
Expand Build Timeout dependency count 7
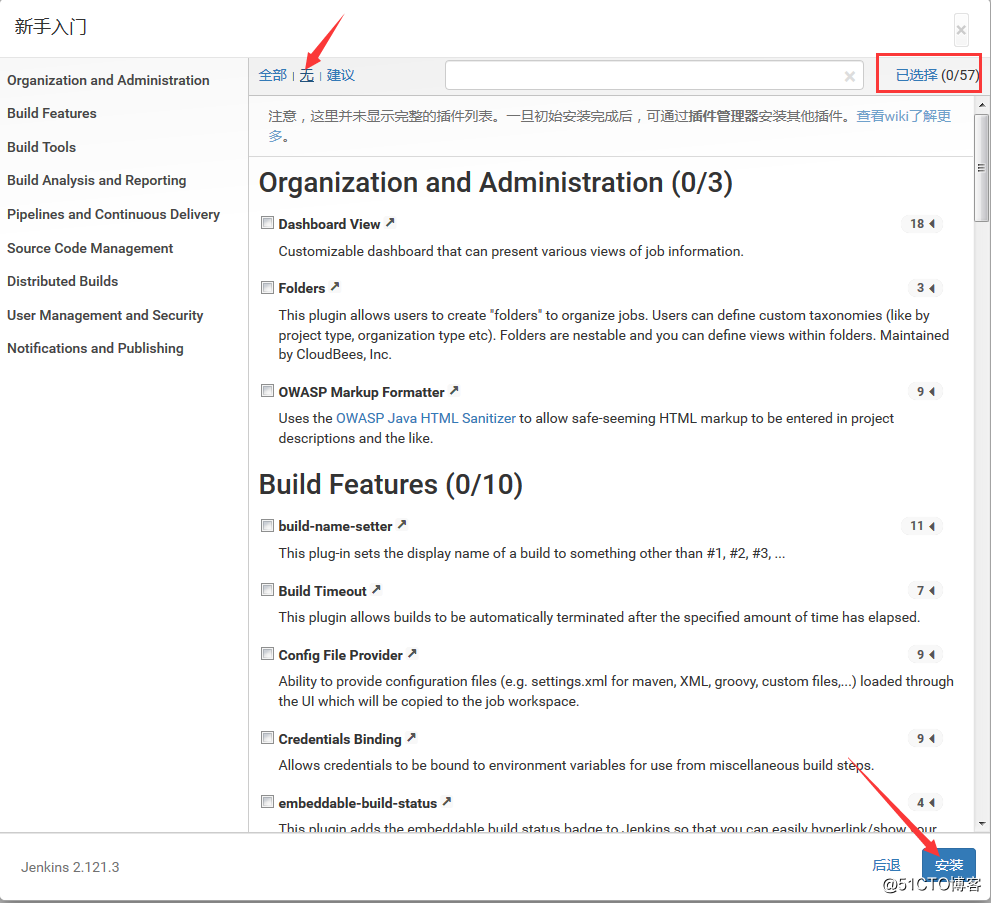click(925, 590)
